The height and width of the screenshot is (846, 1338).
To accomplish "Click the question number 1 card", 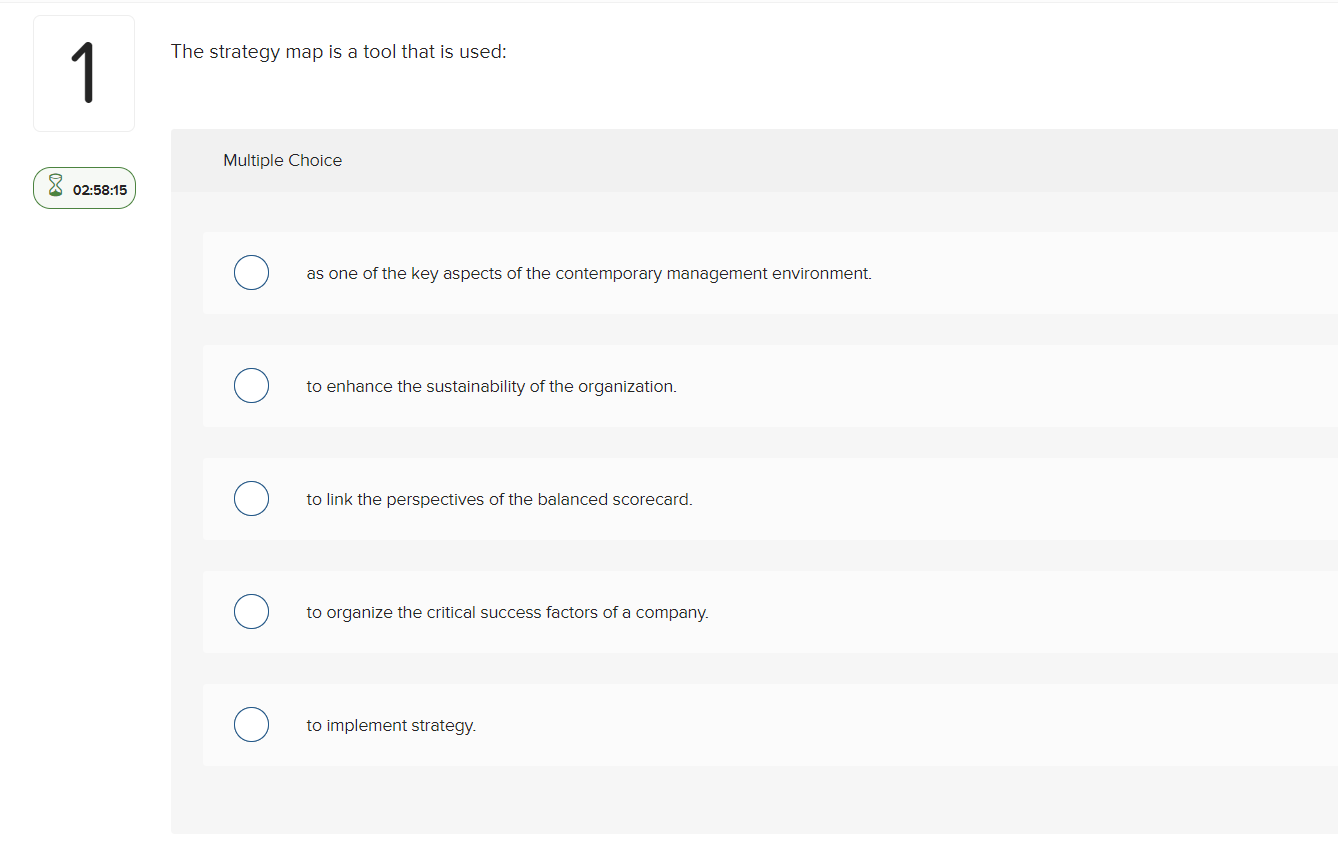I will [84, 72].
